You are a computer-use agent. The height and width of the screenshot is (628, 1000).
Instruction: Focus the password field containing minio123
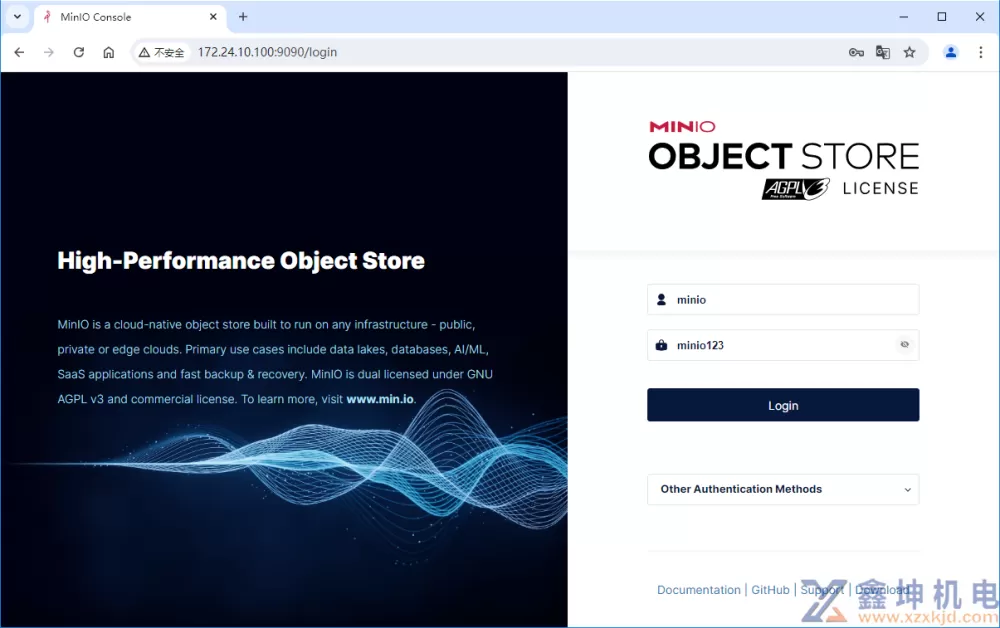pos(783,345)
